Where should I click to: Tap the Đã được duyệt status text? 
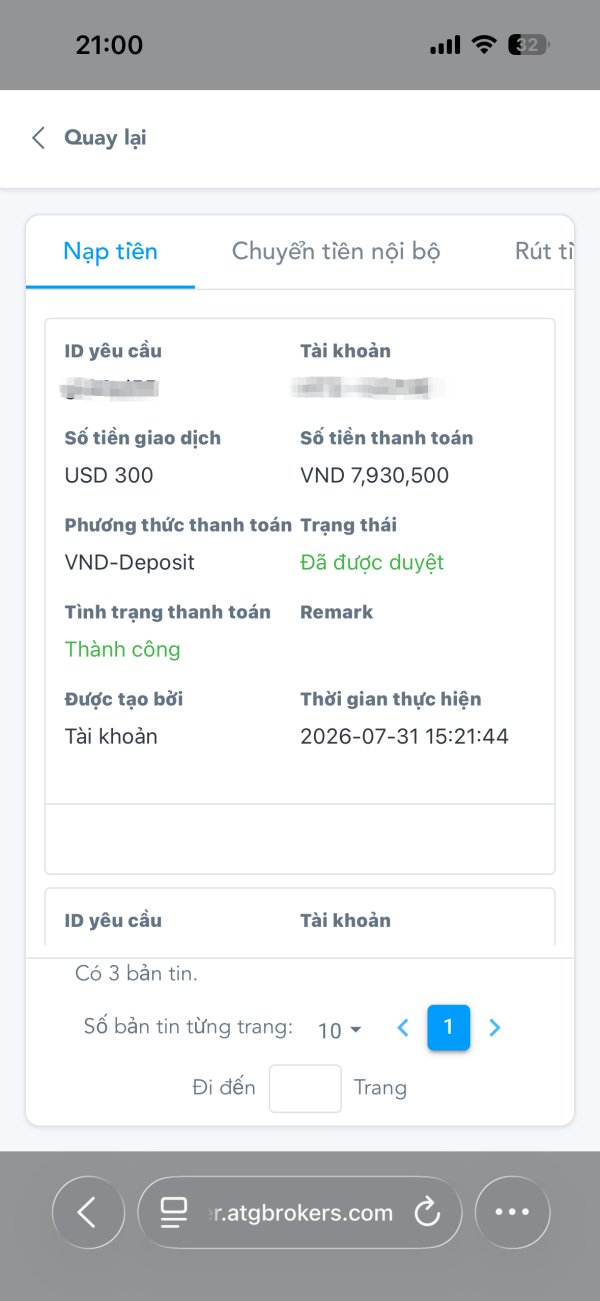(372, 562)
